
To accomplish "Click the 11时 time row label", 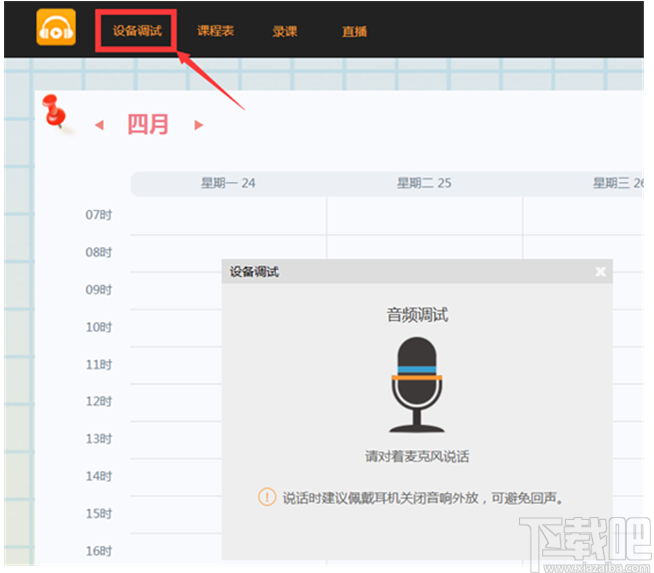I will coord(99,364).
